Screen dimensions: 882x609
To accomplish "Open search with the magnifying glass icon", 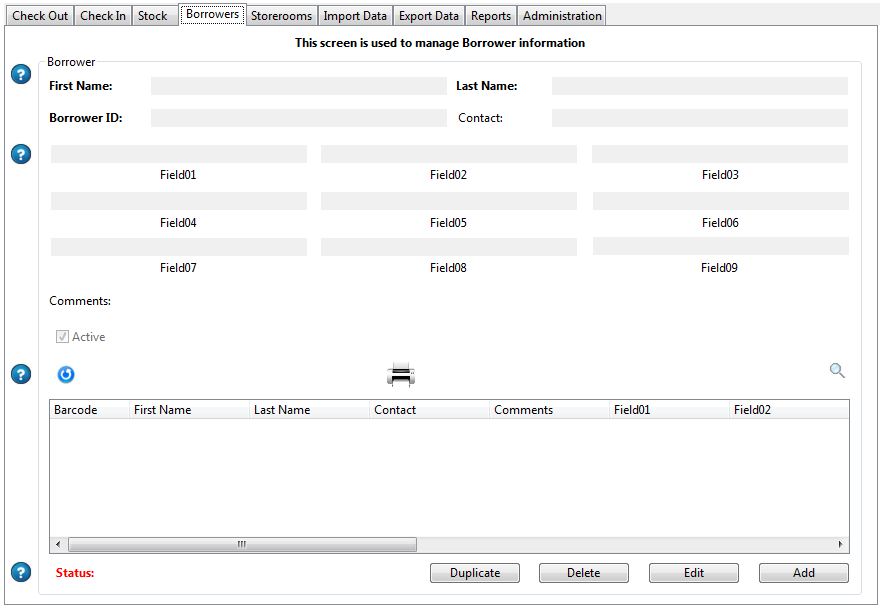I will tap(837, 371).
